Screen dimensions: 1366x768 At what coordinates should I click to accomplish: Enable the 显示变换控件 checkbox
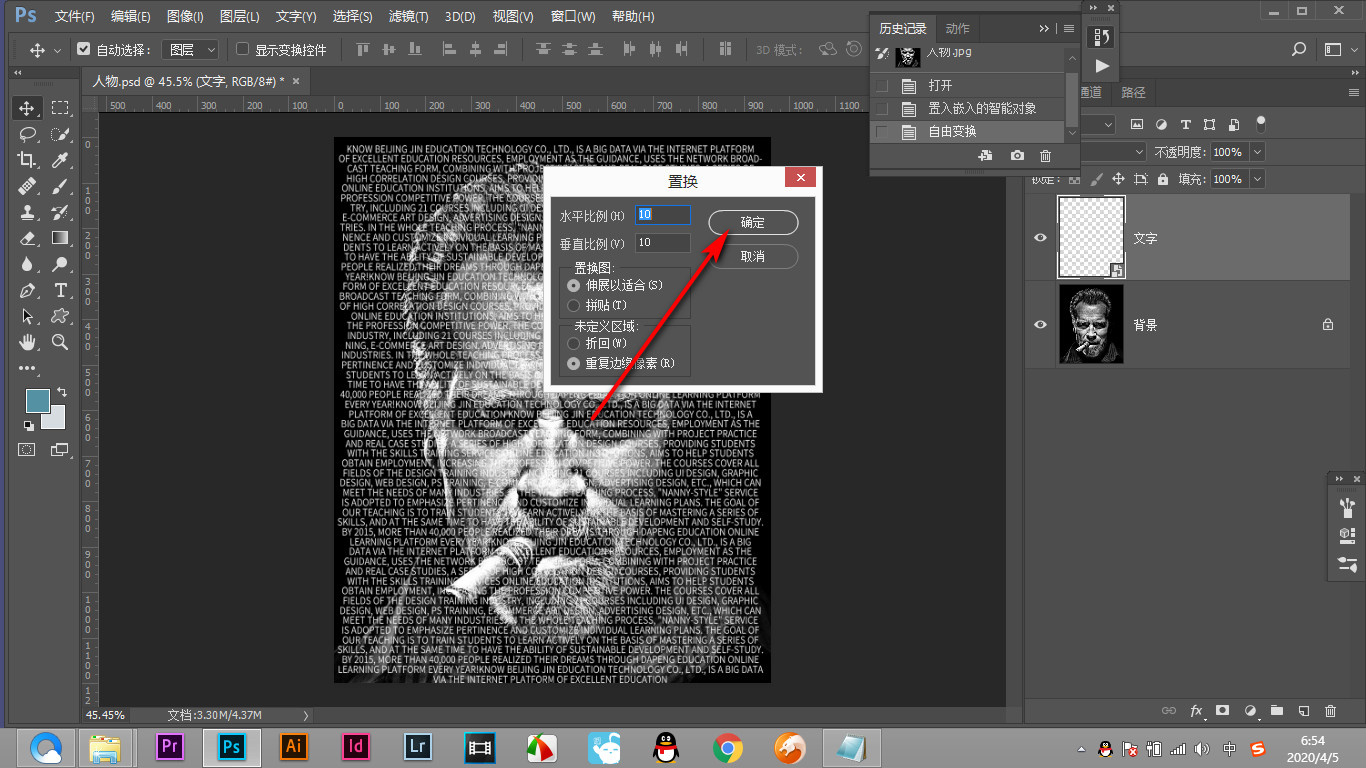pyautogui.click(x=242, y=49)
